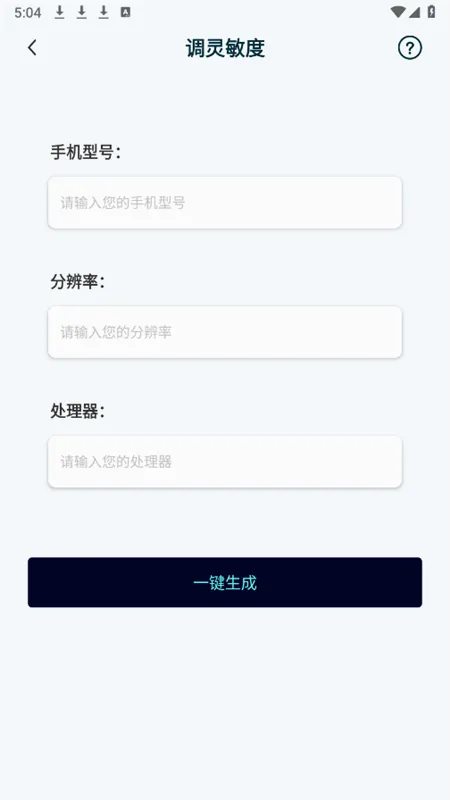The height and width of the screenshot is (800, 450).
Task: Tap the 分辨率: label text
Action: pos(77,282)
